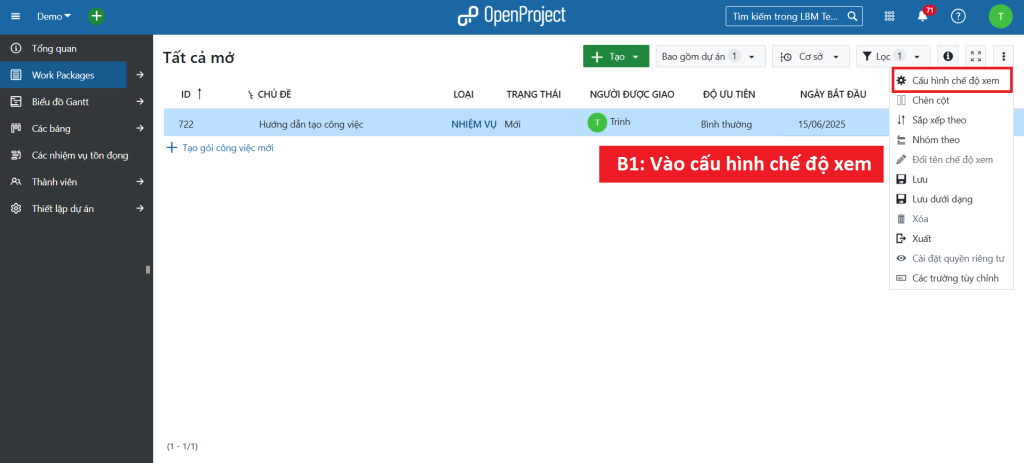Expand the Demo project dropdown
Image resolution: width=1024 pixels, height=463 pixels.
(54, 17)
